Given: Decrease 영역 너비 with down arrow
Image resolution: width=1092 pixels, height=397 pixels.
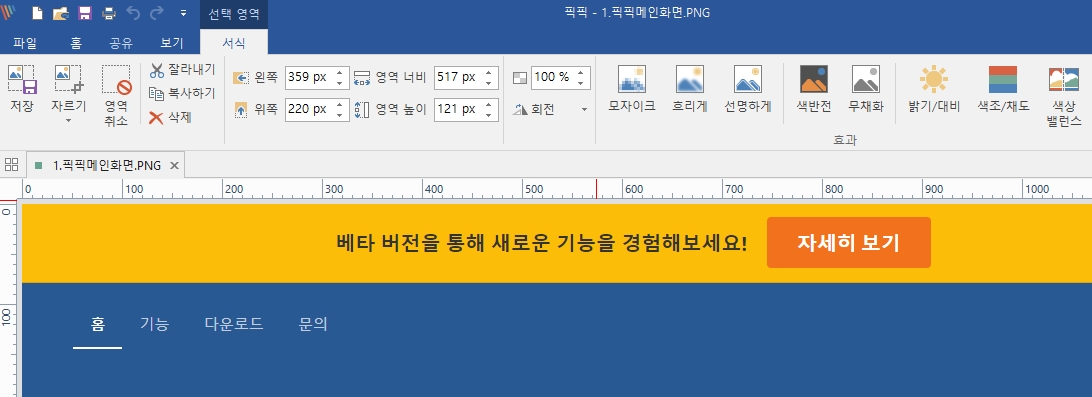Looking at the screenshot, I should click(x=488, y=83).
